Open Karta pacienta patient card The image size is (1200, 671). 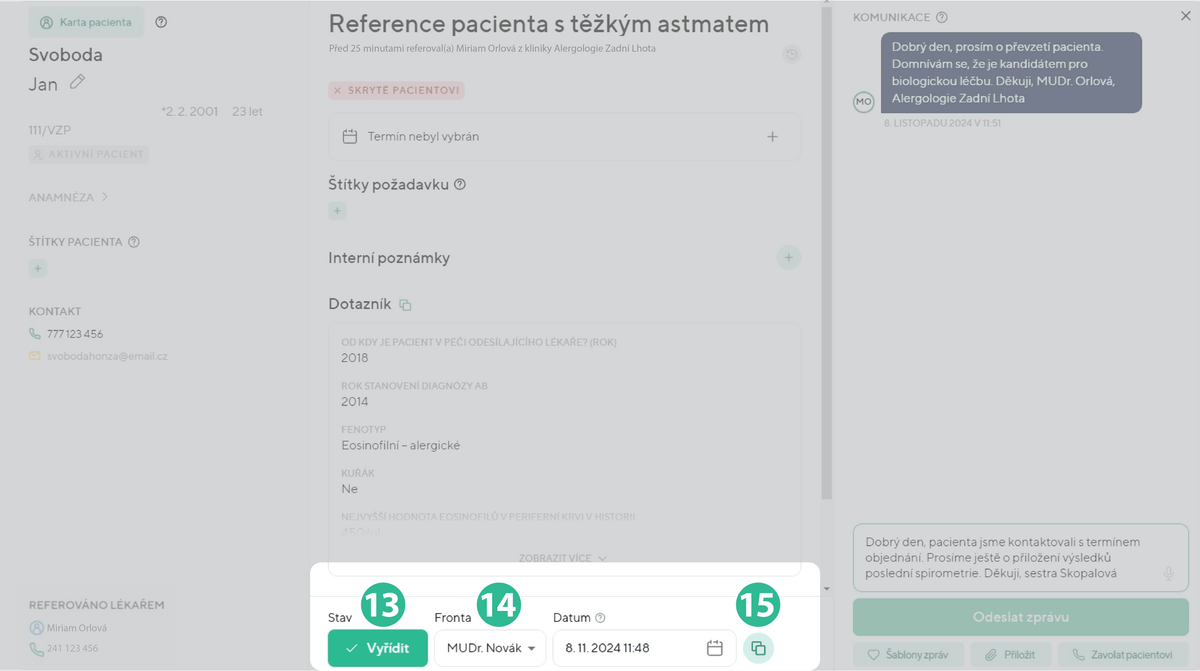point(86,22)
